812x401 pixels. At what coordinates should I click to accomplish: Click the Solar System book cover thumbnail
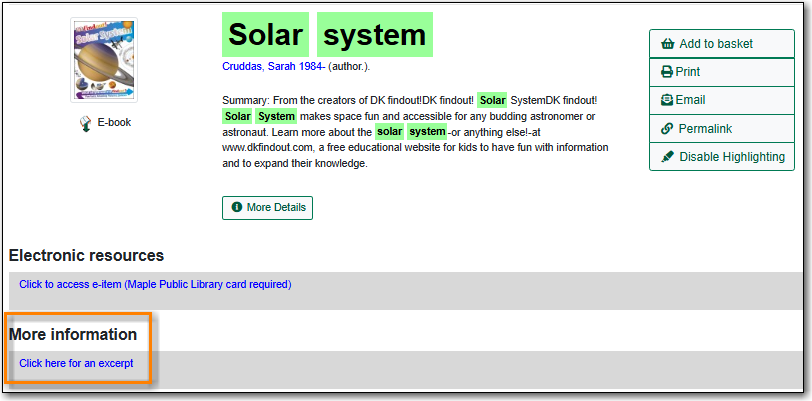(104, 60)
